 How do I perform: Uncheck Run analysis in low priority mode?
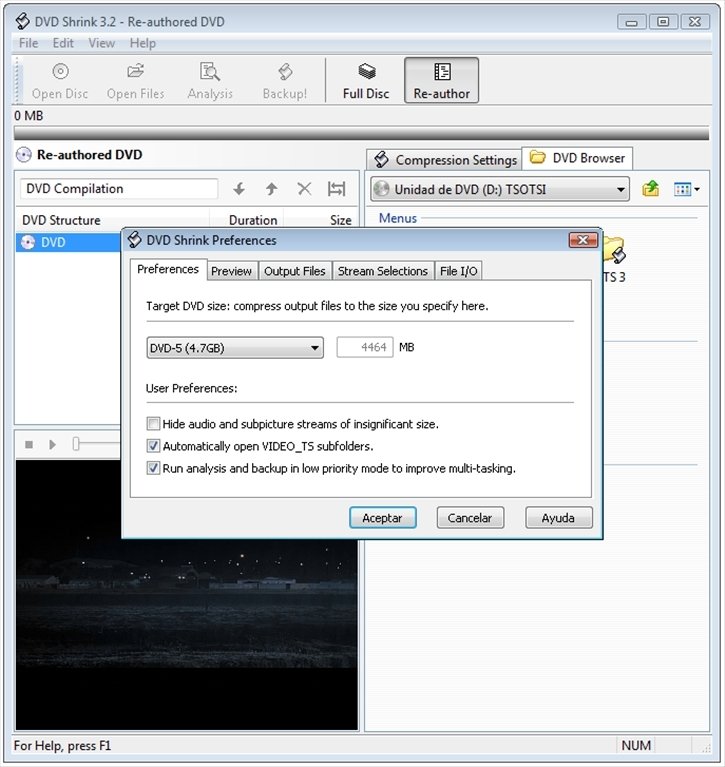(153, 468)
